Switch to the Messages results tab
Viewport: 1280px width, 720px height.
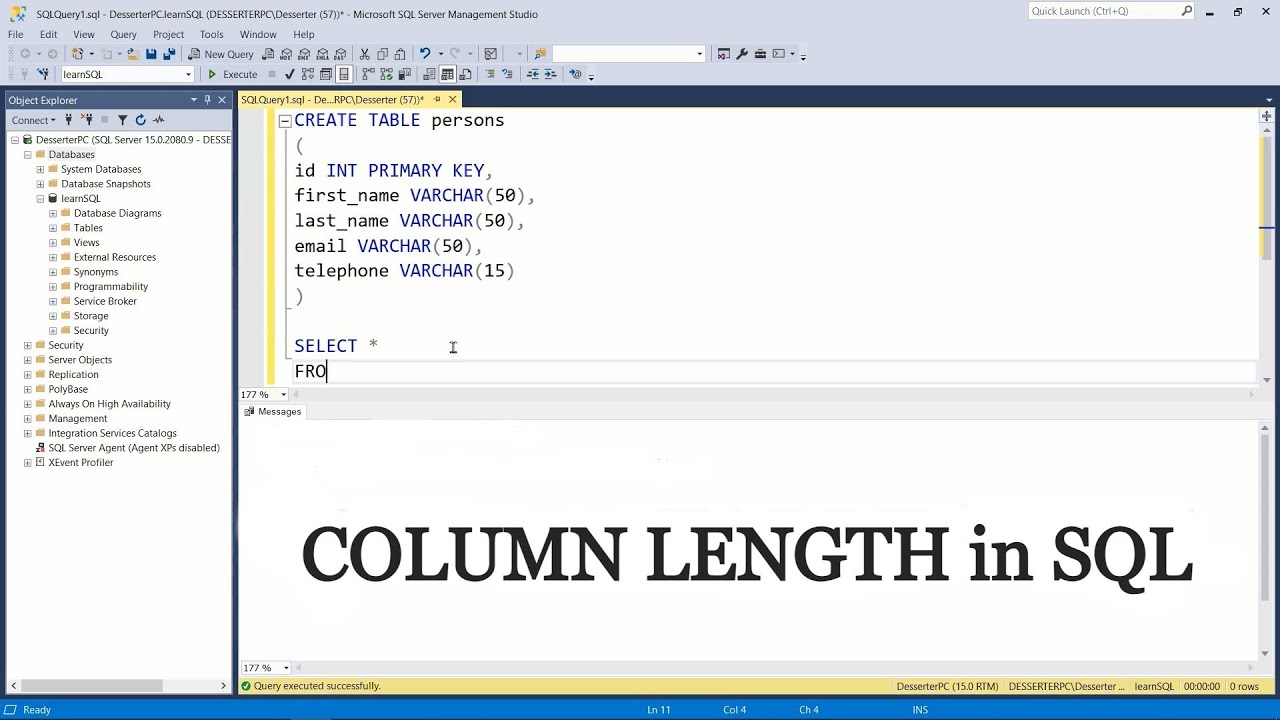(x=272, y=412)
